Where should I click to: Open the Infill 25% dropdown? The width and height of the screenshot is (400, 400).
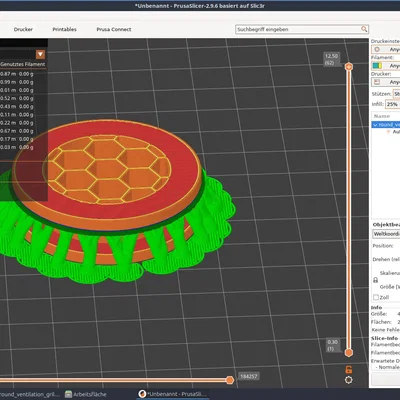click(393, 104)
